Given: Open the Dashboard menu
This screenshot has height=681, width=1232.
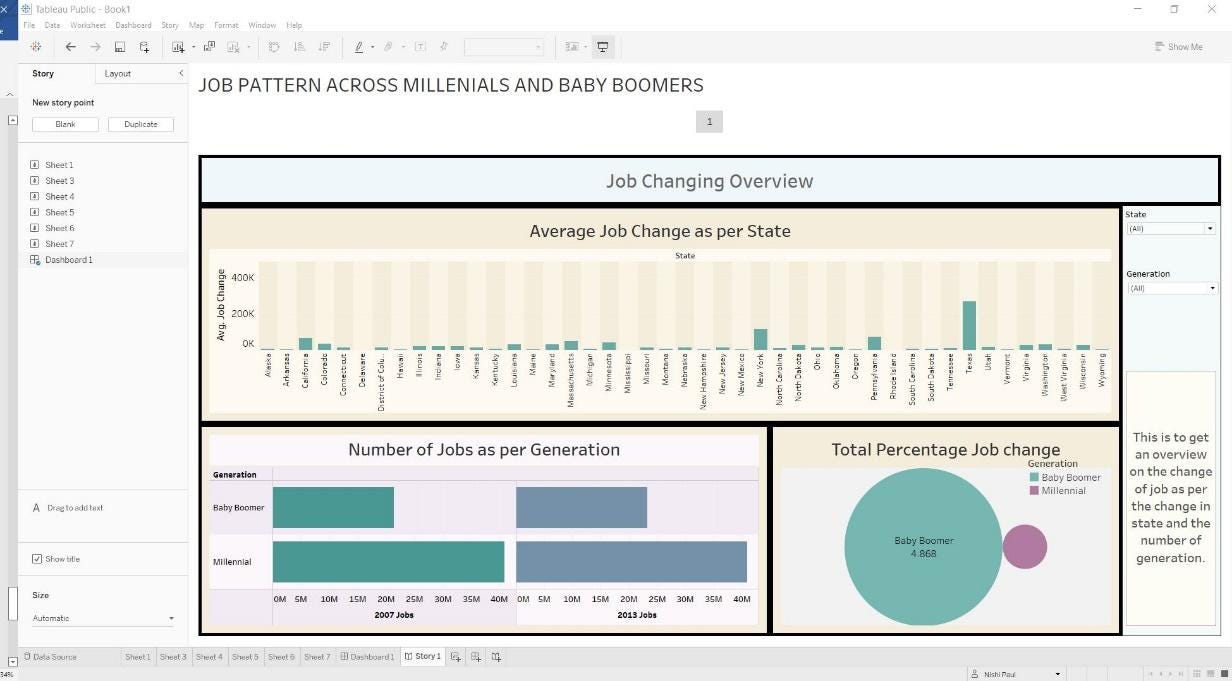Looking at the screenshot, I should pyautogui.click(x=133, y=25).
